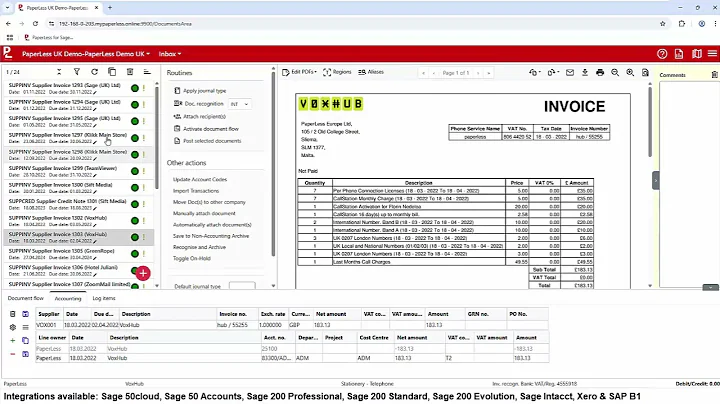Screen dimensions: 720x404
Task: Open the rotate-right dropdown in viewer toolbar
Action: (551, 73)
